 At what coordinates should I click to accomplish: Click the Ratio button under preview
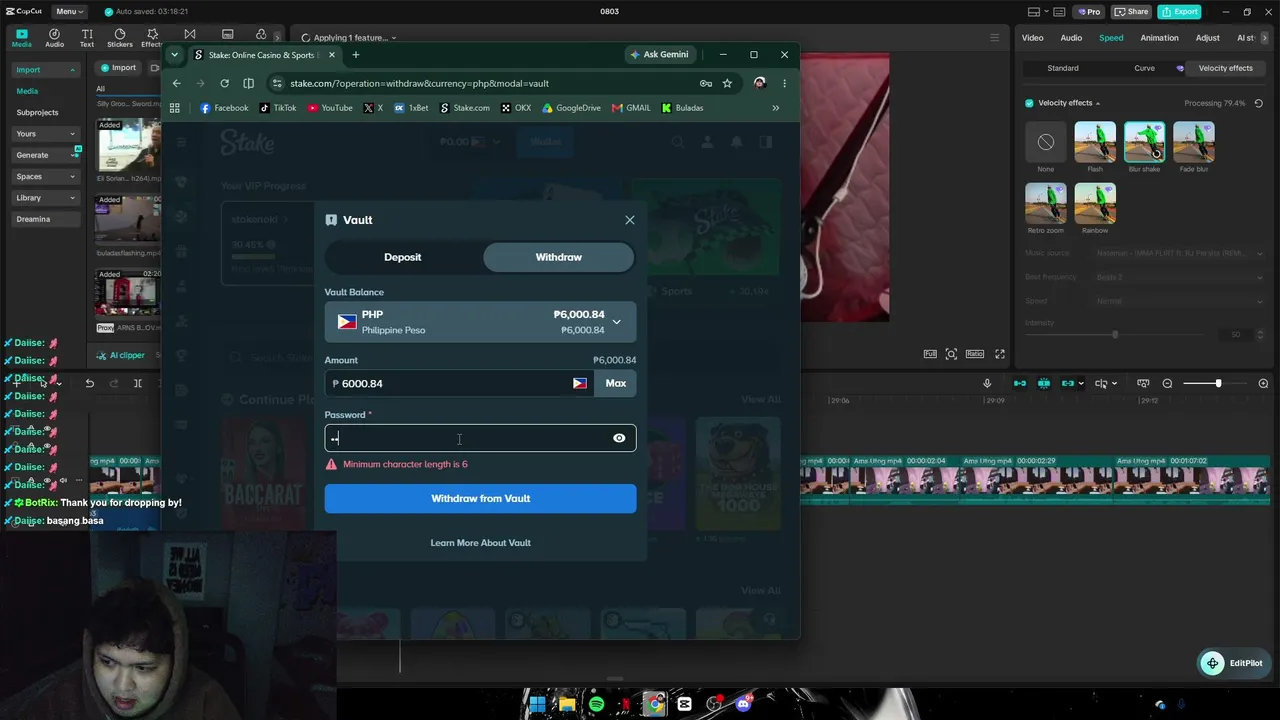click(x=974, y=354)
